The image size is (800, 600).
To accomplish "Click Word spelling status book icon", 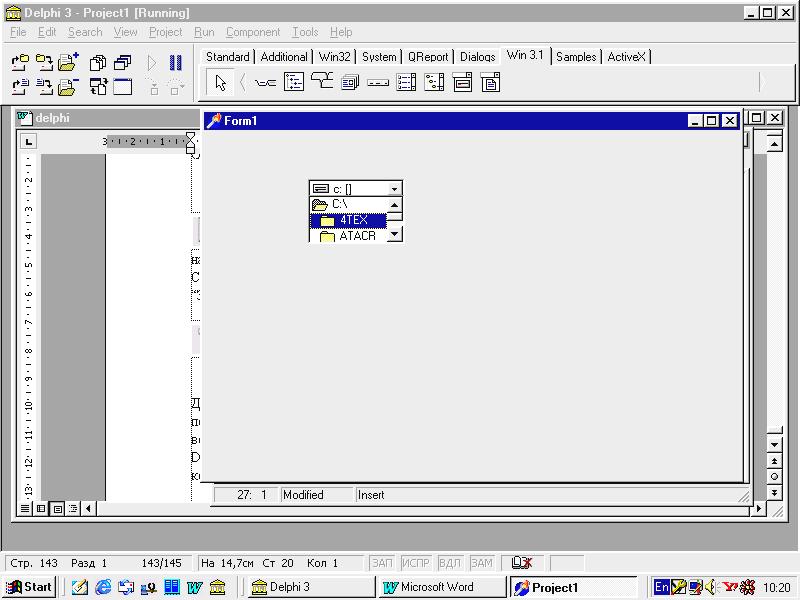I will click(522, 563).
